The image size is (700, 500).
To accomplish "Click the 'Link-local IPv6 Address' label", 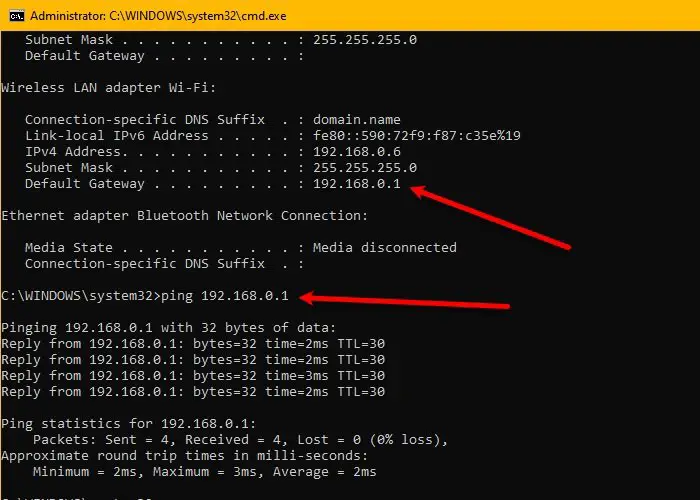I will (117, 136).
